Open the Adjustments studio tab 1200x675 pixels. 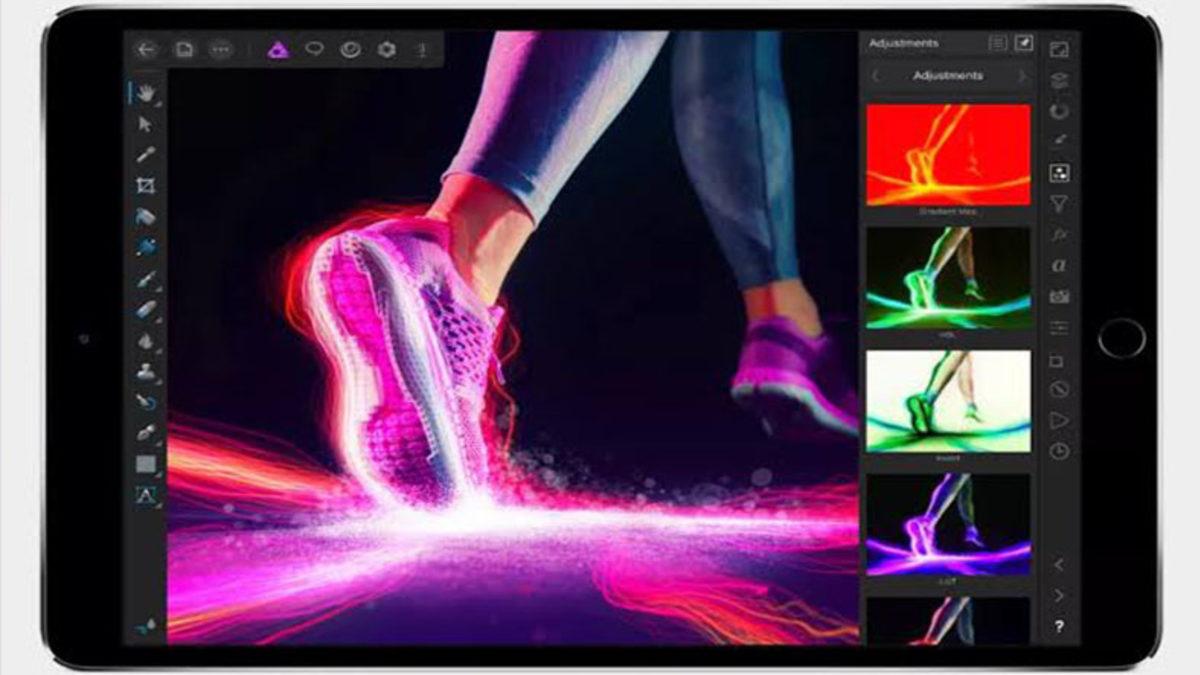(x=1059, y=173)
